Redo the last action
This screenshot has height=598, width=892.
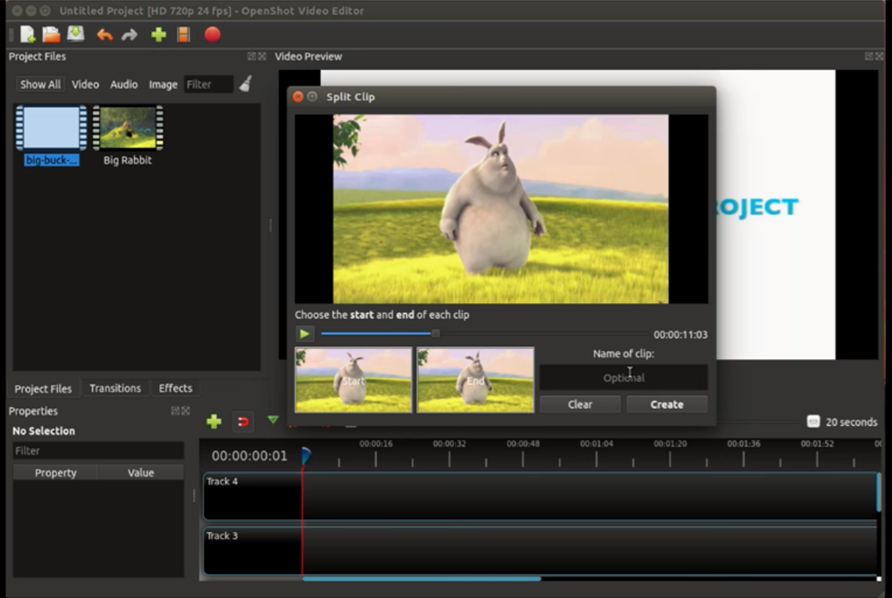click(130, 35)
